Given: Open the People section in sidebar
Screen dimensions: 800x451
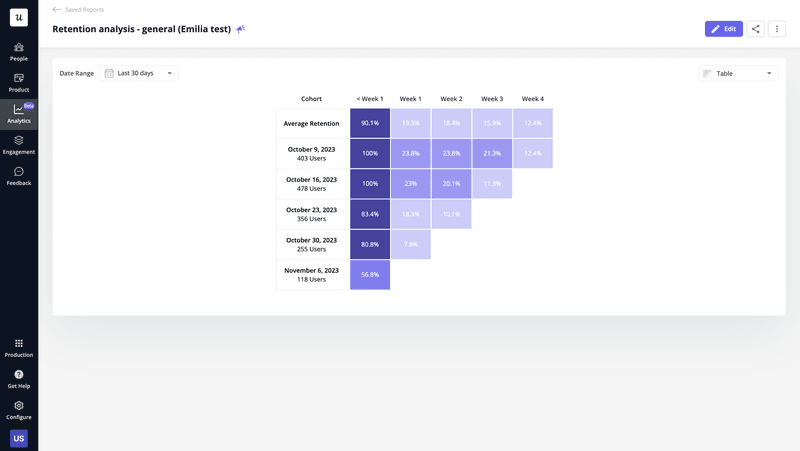Looking at the screenshot, I should [19, 52].
